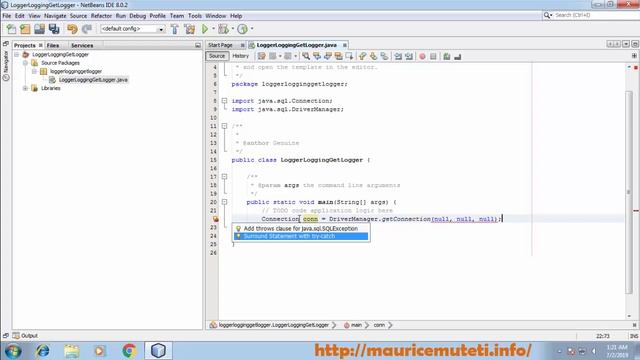Click the conn breadcrumb item
This screenshot has width=640, height=360.
click(379, 325)
